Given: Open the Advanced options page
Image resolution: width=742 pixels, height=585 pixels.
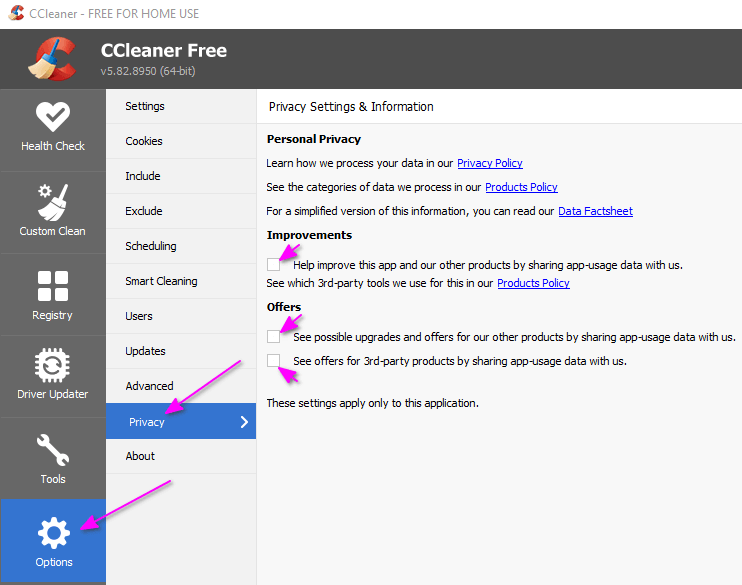Looking at the screenshot, I should click(x=181, y=386).
